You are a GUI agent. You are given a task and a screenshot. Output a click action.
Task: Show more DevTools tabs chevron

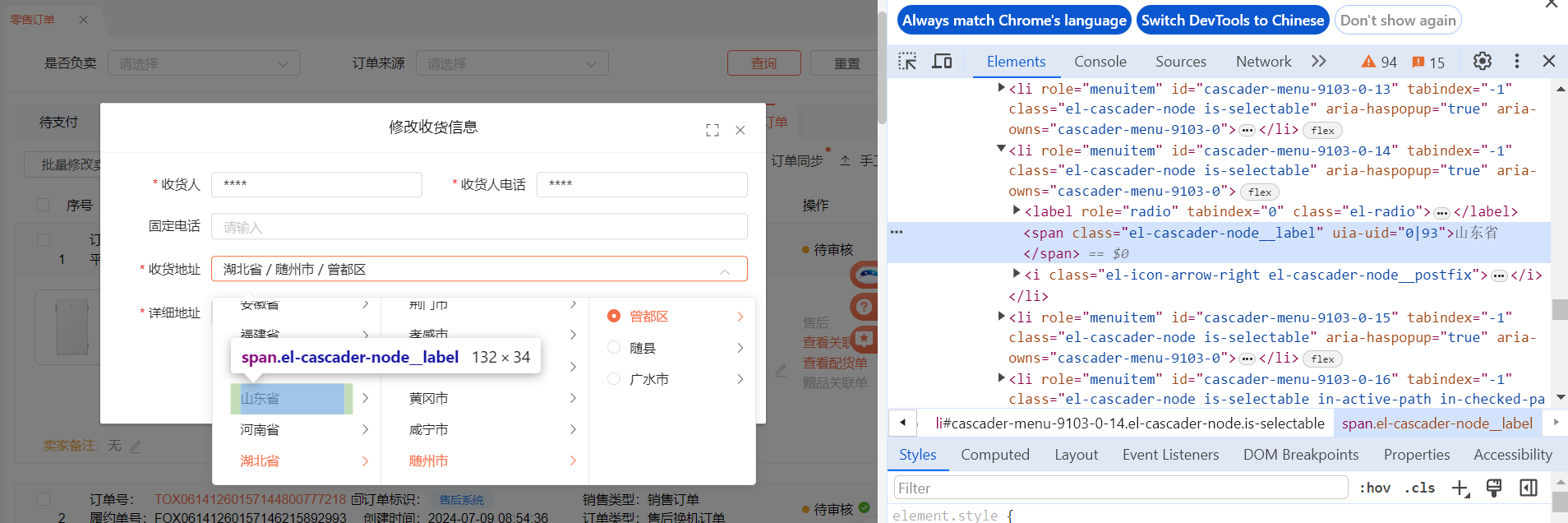pyautogui.click(x=1319, y=62)
